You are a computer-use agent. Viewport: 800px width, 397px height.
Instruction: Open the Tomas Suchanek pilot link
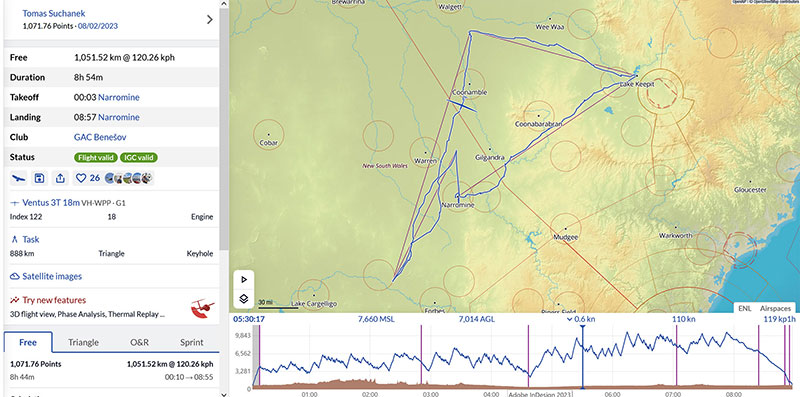click(x=54, y=13)
